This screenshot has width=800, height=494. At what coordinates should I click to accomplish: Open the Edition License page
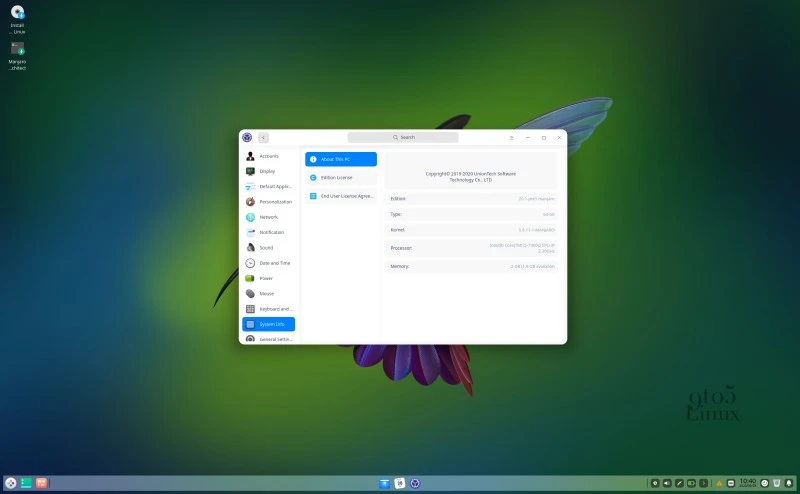point(341,178)
